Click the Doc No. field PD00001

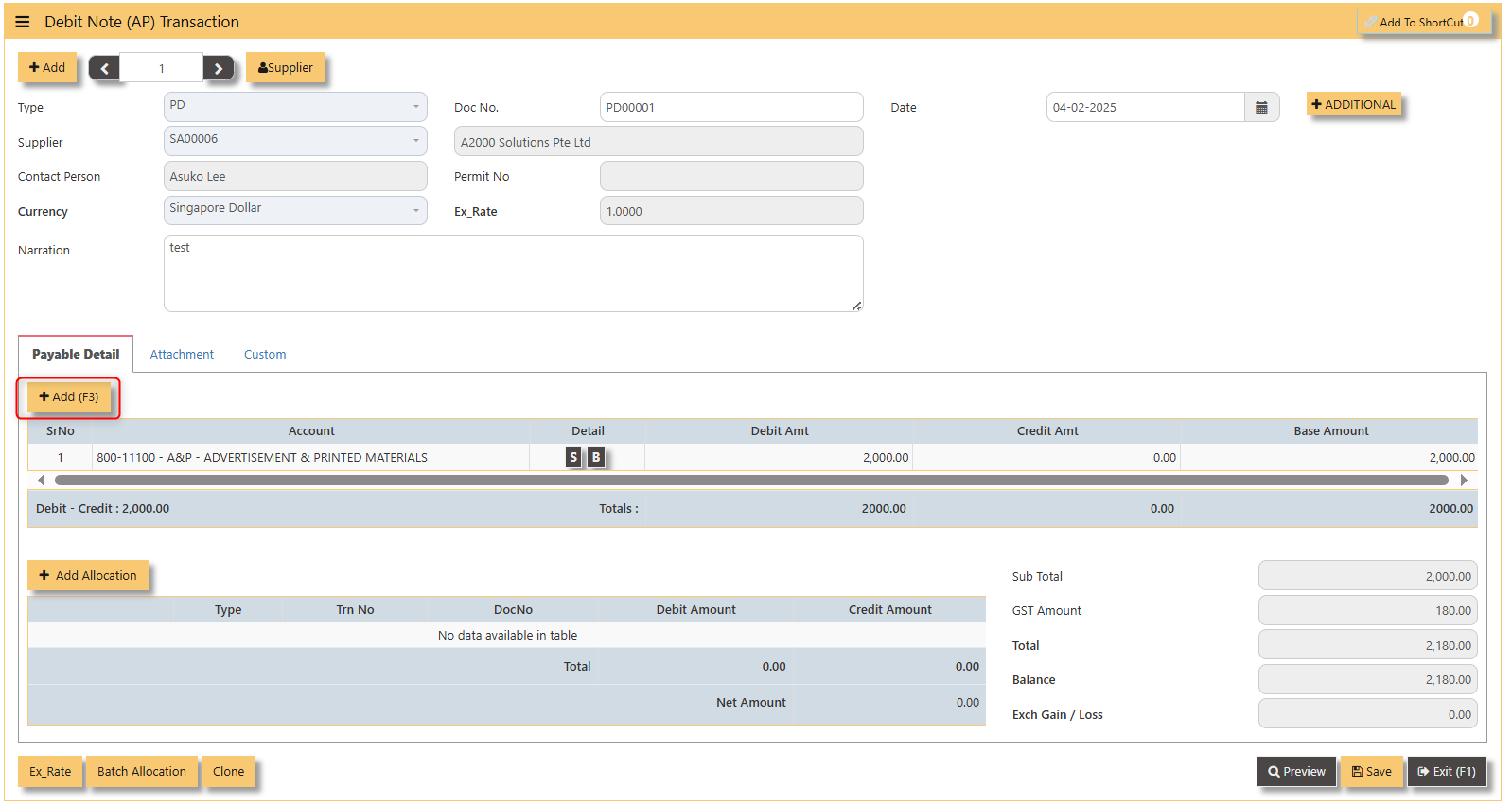[731, 107]
